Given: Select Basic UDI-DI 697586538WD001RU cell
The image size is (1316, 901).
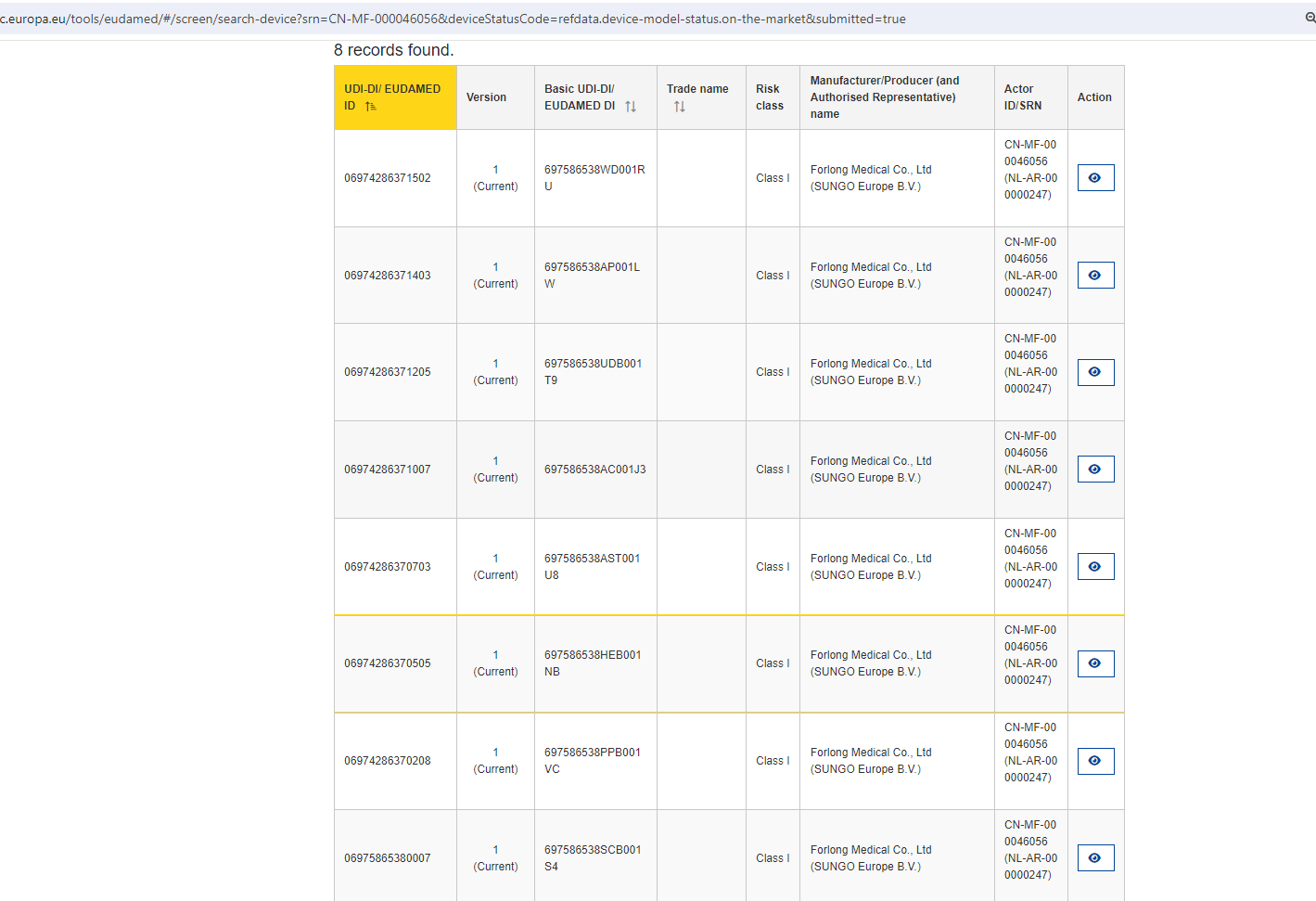Looking at the screenshot, I should click(594, 178).
